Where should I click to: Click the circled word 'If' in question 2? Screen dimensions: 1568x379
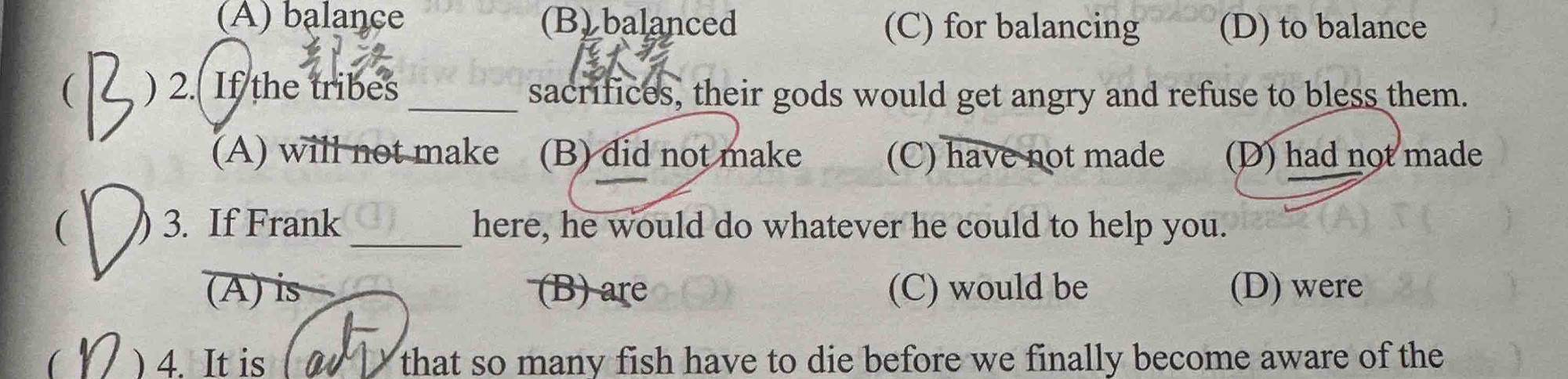(x=226, y=85)
